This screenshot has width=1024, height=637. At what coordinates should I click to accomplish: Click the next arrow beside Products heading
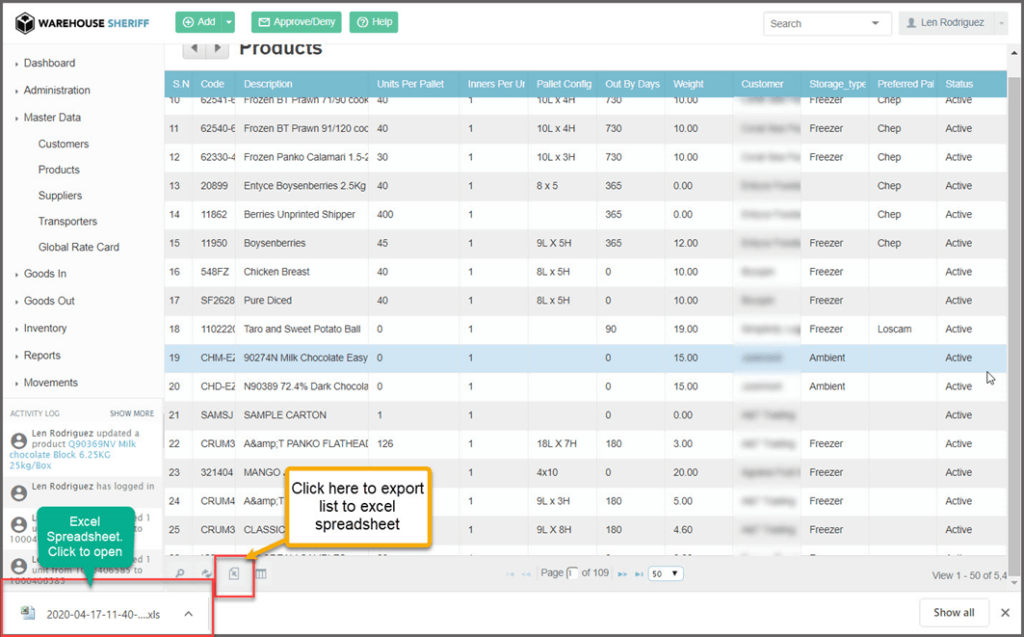(217, 49)
